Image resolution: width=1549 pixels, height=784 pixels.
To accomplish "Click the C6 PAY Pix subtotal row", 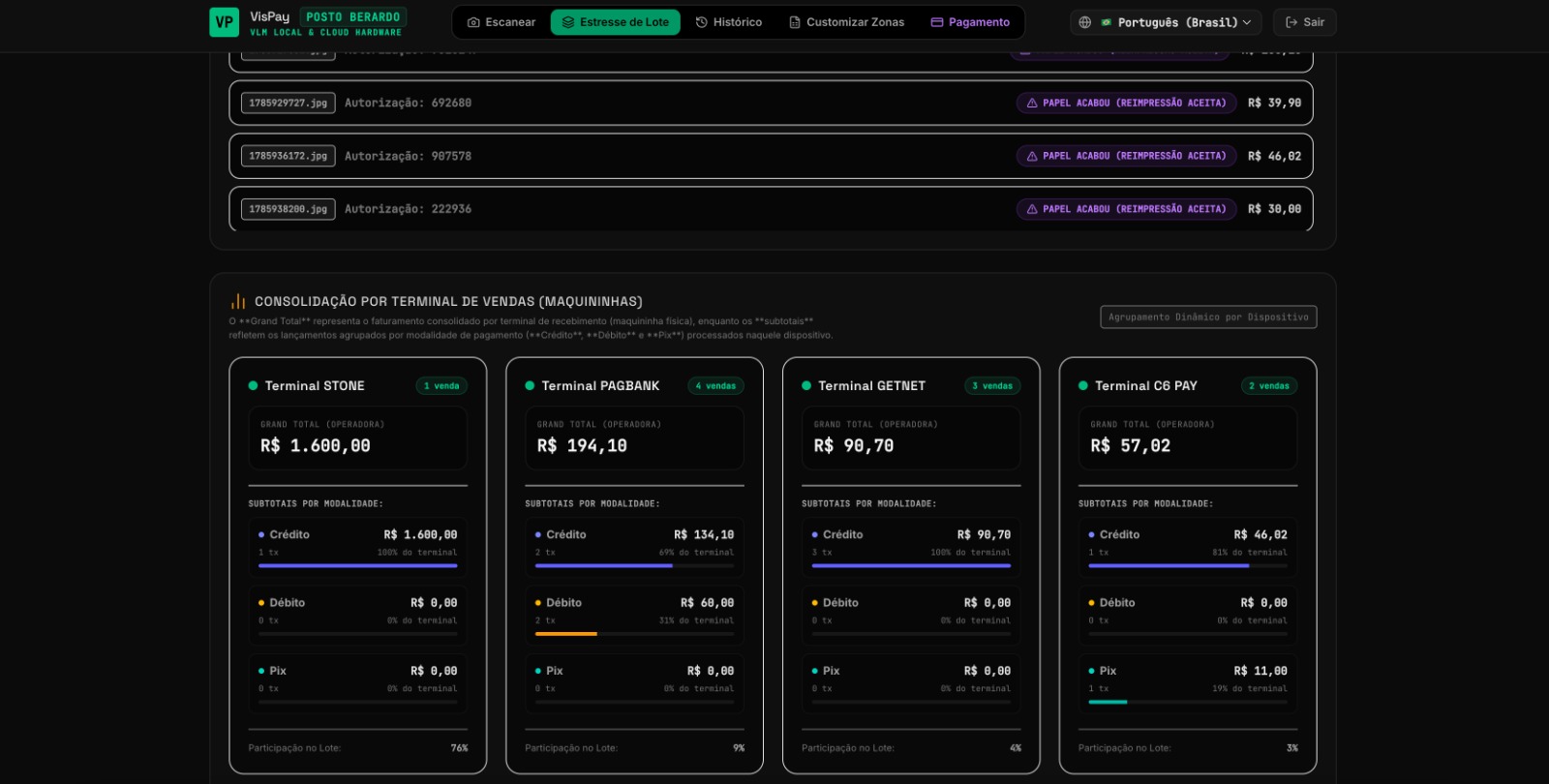I will (1188, 683).
